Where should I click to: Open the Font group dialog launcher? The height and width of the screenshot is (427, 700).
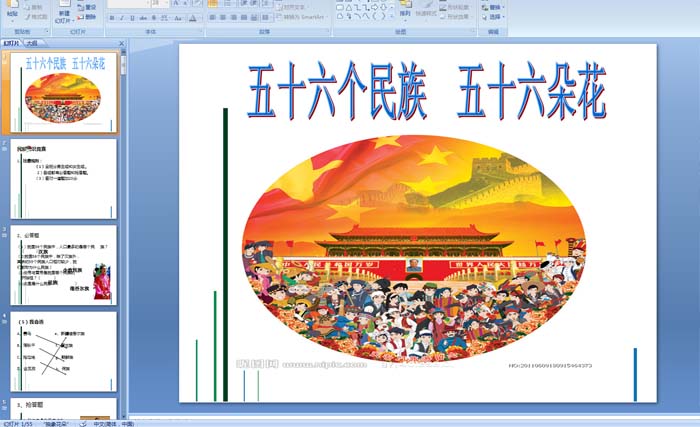[201, 30]
